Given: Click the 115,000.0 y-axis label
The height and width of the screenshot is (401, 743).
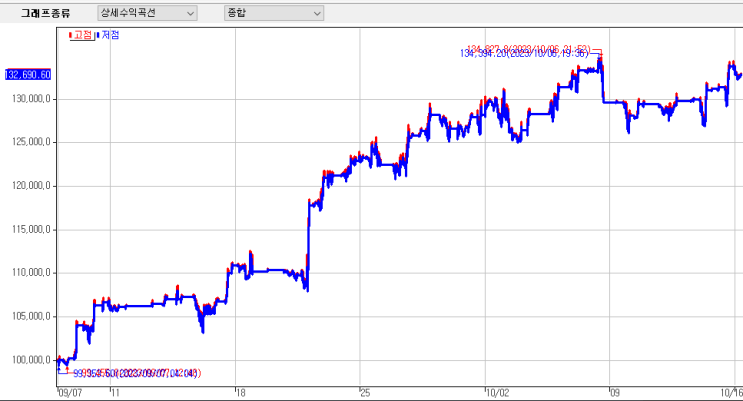Looking at the screenshot, I should pos(31,229).
